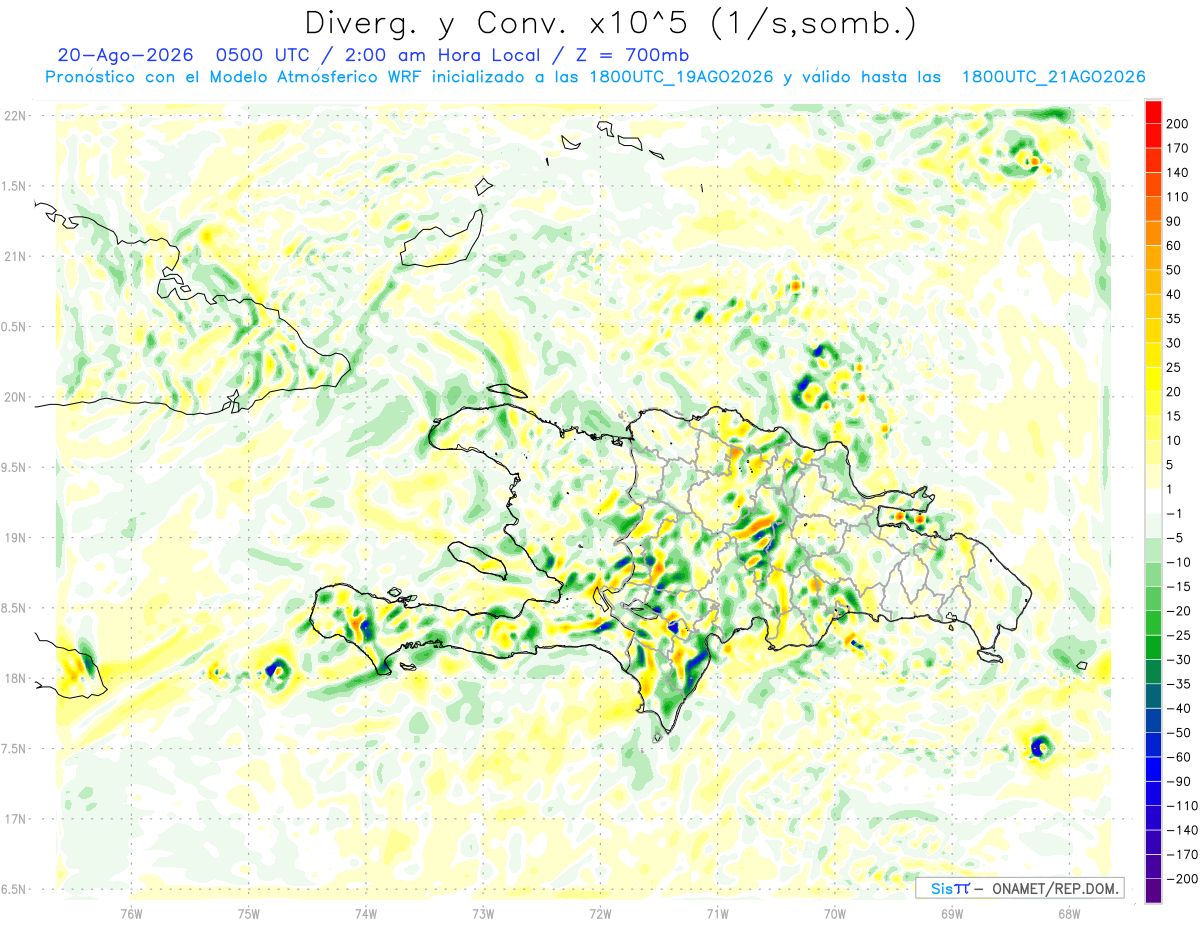The height and width of the screenshot is (927, 1200).
Task: Click the '9.5N' latitude label
Action: pyautogui.click(x=14, y=468)
